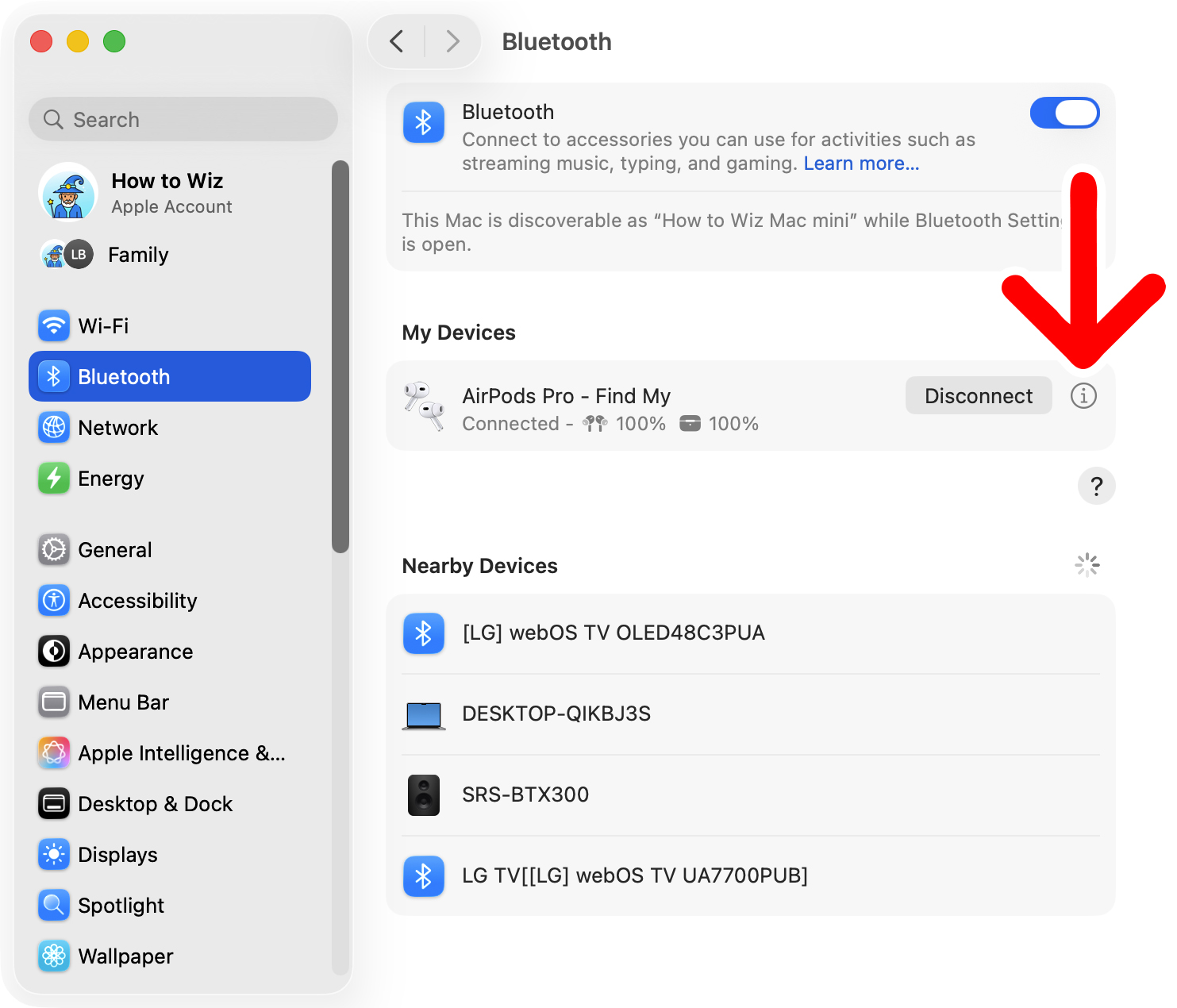
Task: Click the Apple Intelligence icon
Action: tap(53, 752)
